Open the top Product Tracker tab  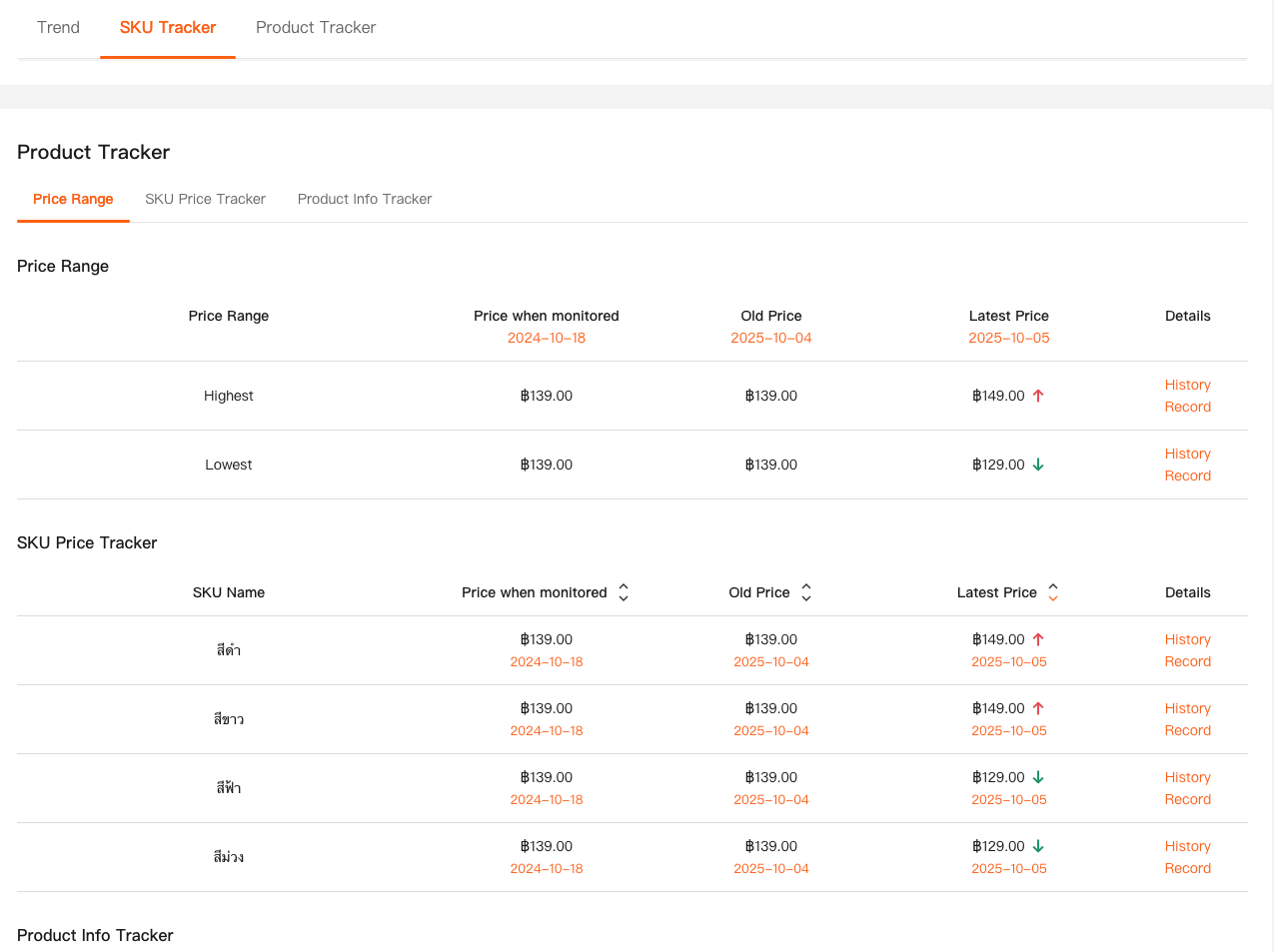tap(316, 28)
